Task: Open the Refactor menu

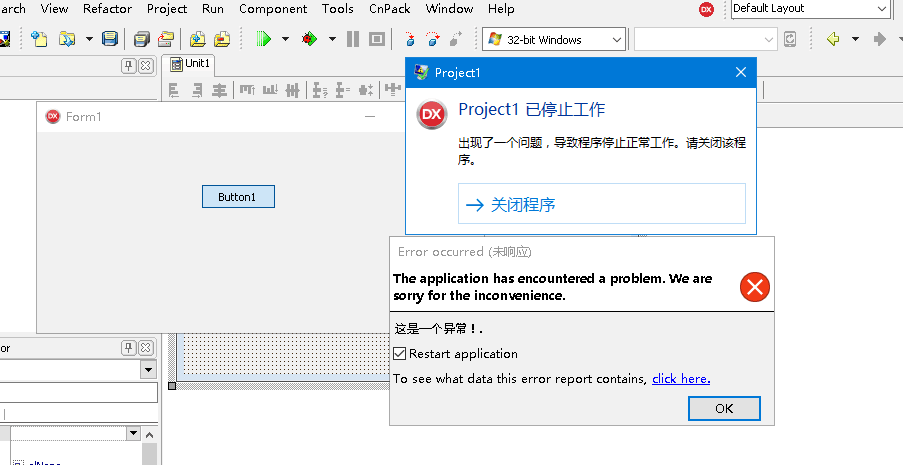Action: click(x=107, y=9)
